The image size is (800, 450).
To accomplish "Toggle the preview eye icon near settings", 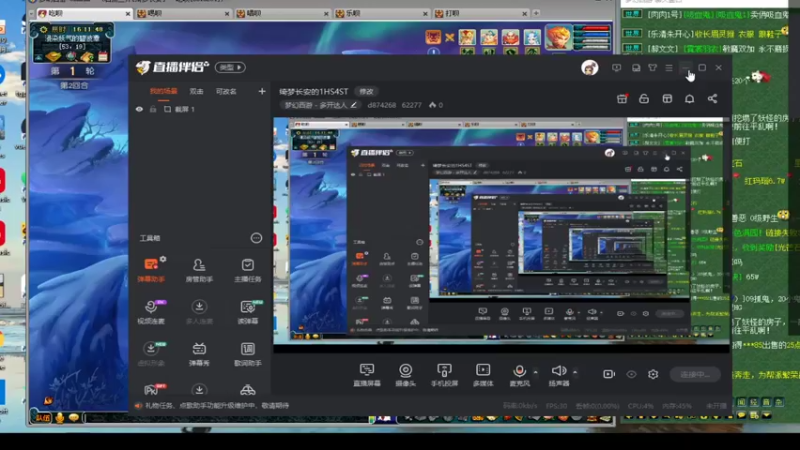I will coord(631,374).
